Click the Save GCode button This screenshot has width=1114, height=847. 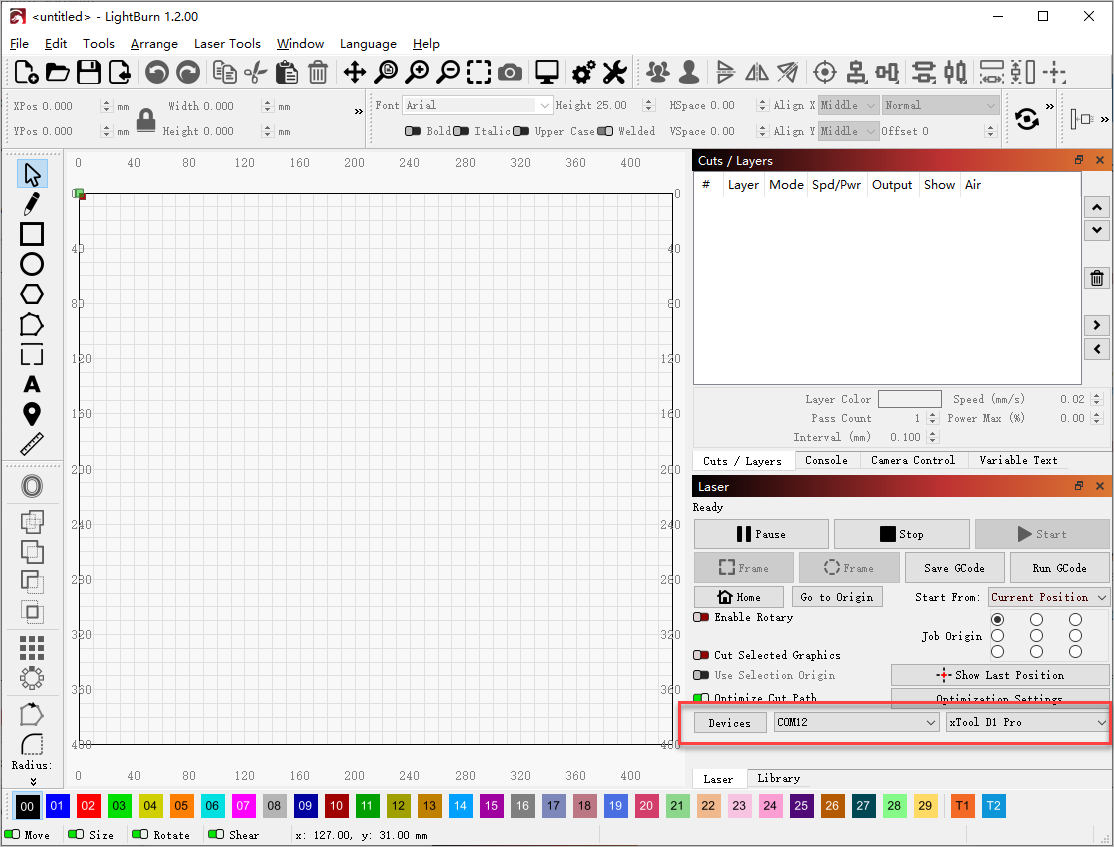(954, 568)
